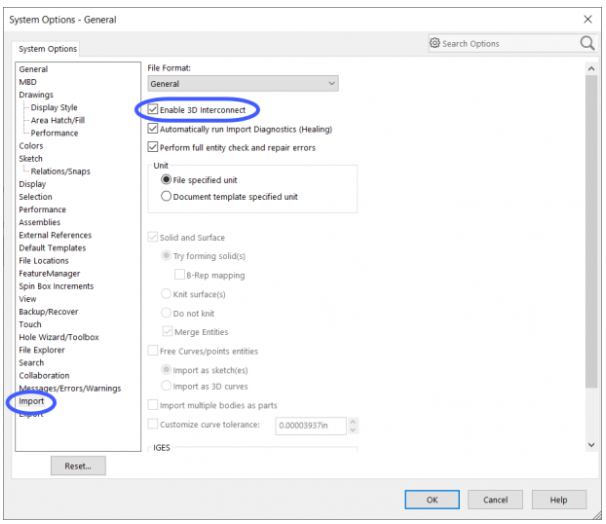Viewport: 606px width, 524px height.
Task: Select Import category
Action: pyautogui.click(x=31, y=401)
